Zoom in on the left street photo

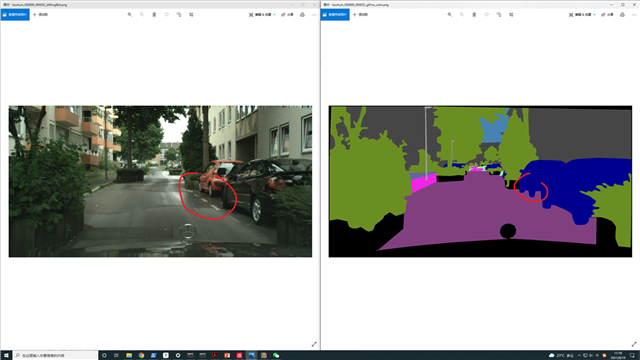pyautogui.click(x=130, y=15)
